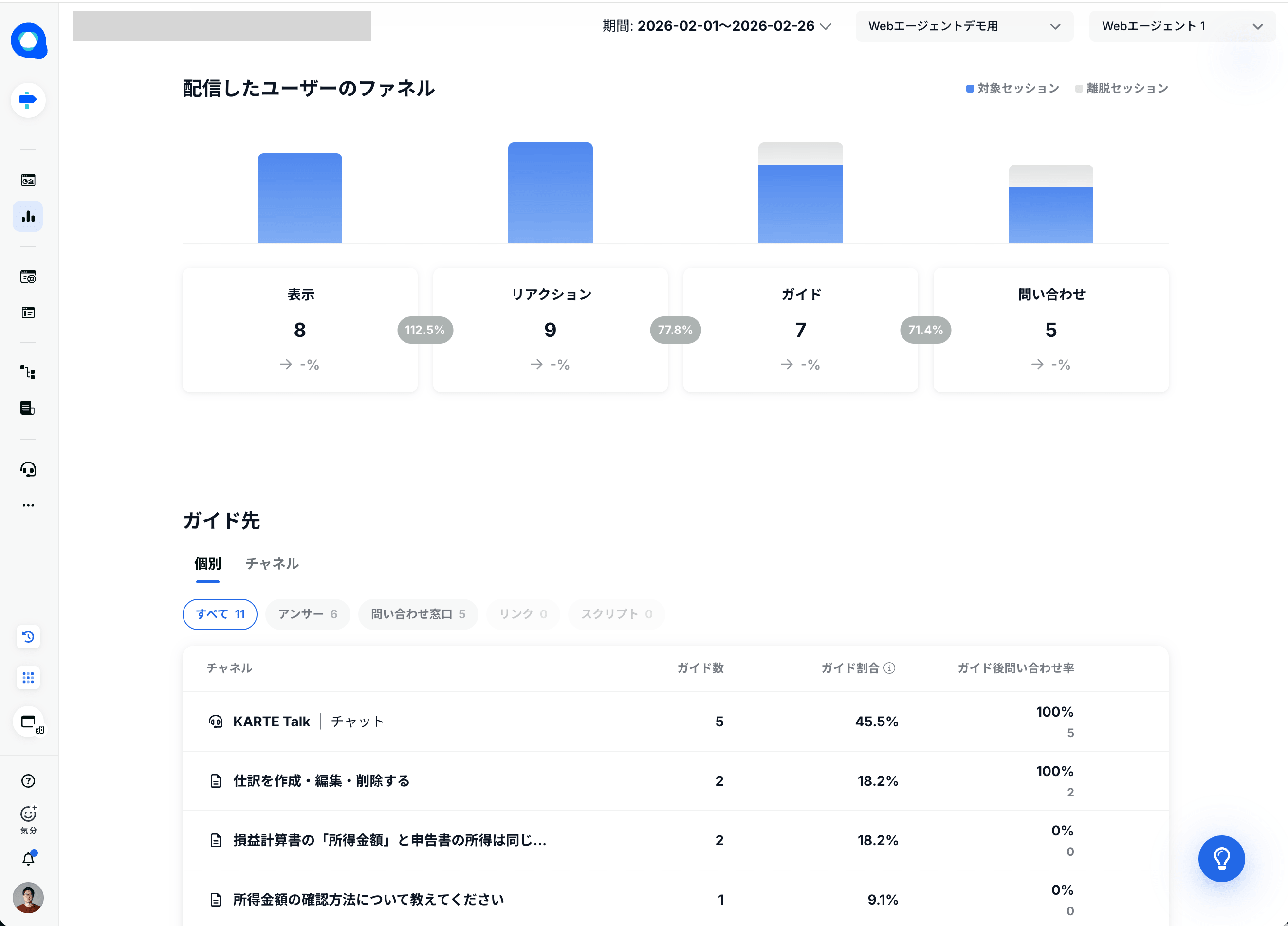Toggle 対象セッション legend item

click(1012, 89)
